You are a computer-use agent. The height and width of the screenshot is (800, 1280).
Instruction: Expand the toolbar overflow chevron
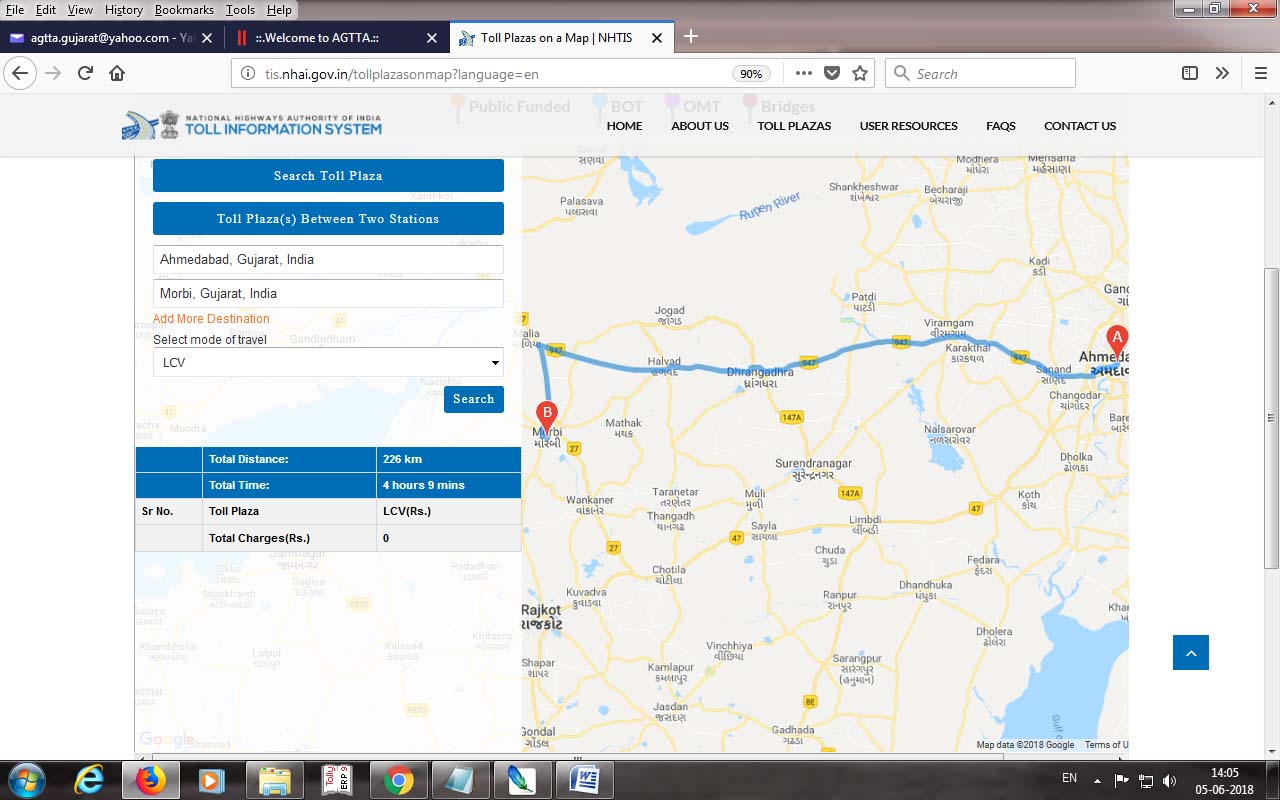coord(1222,73)
